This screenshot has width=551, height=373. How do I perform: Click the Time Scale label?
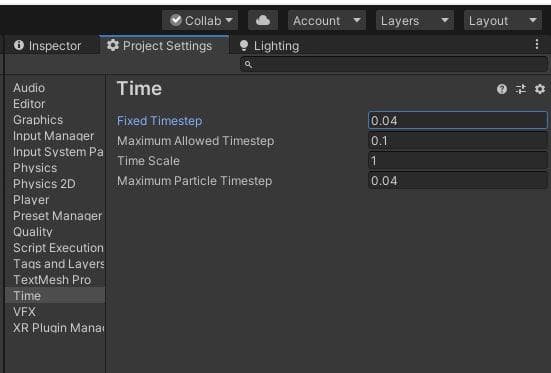tap(148, 161)
